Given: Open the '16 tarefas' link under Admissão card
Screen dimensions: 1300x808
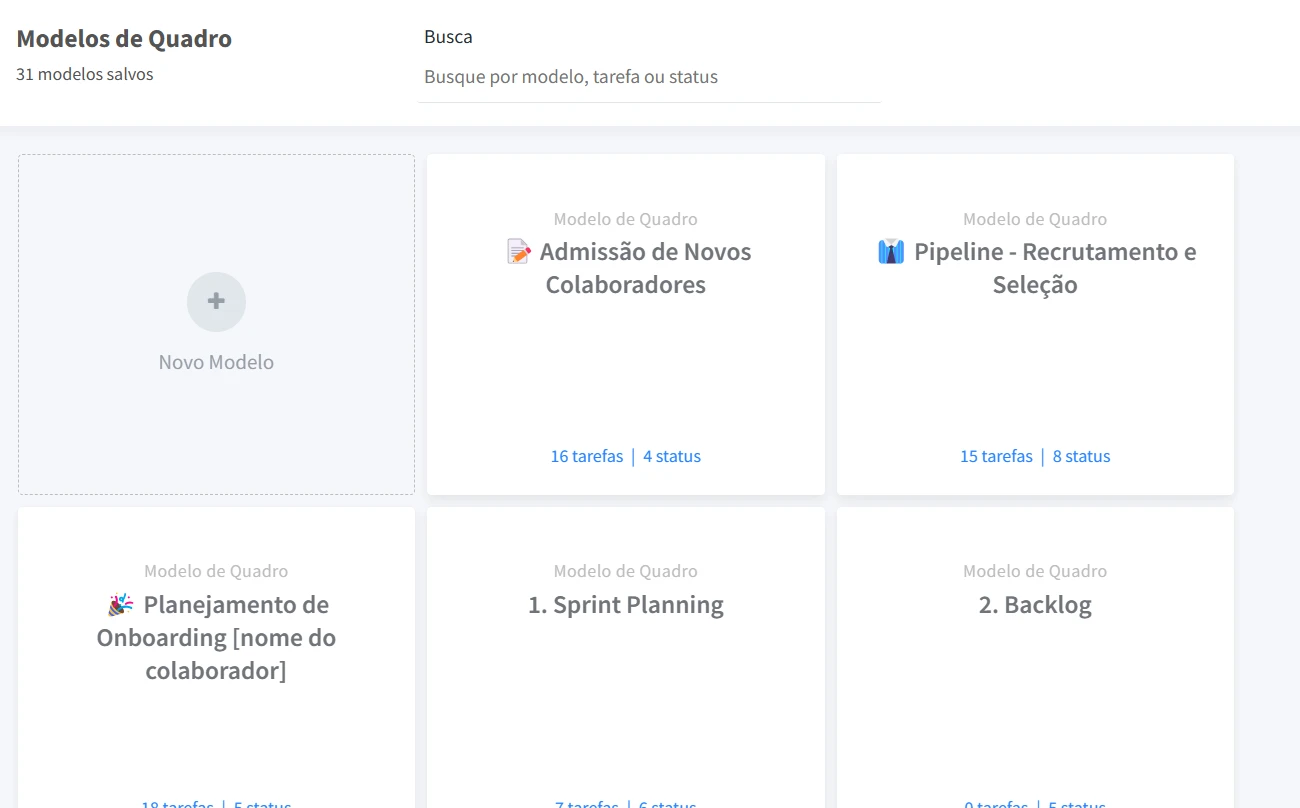Looking at the screenshot, I should click(587, 456).
